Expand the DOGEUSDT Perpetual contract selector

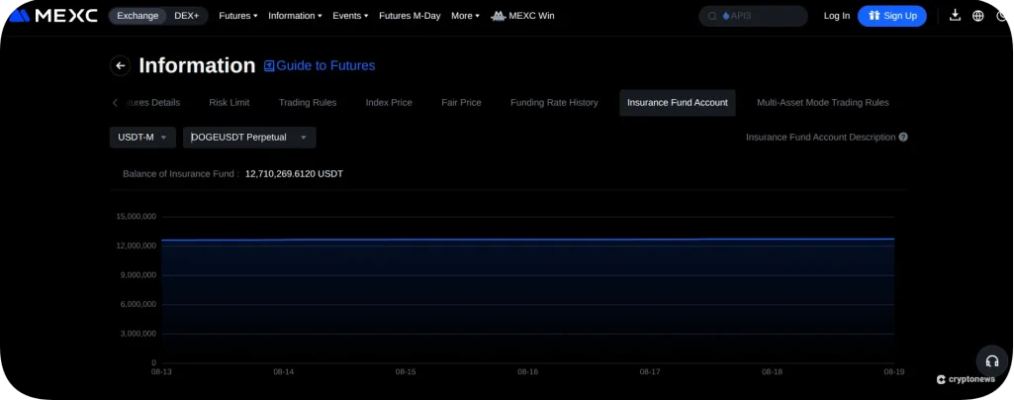pyautogui.click(x=250, y=137)
